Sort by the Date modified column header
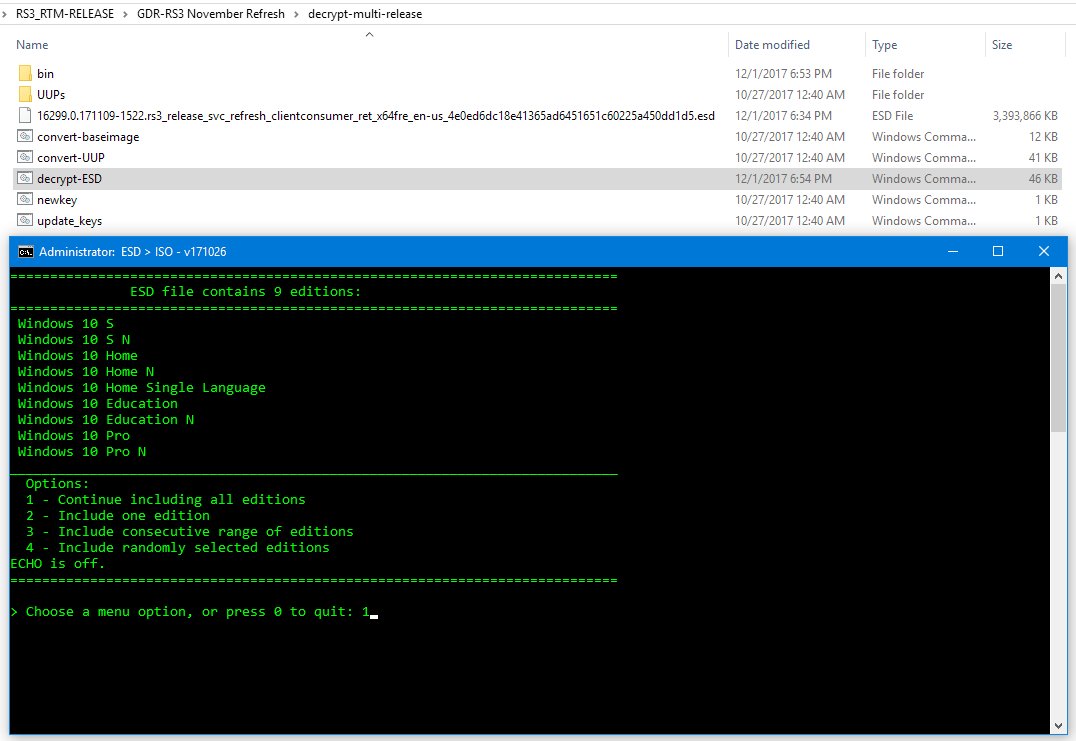 (x=772, y=45)
